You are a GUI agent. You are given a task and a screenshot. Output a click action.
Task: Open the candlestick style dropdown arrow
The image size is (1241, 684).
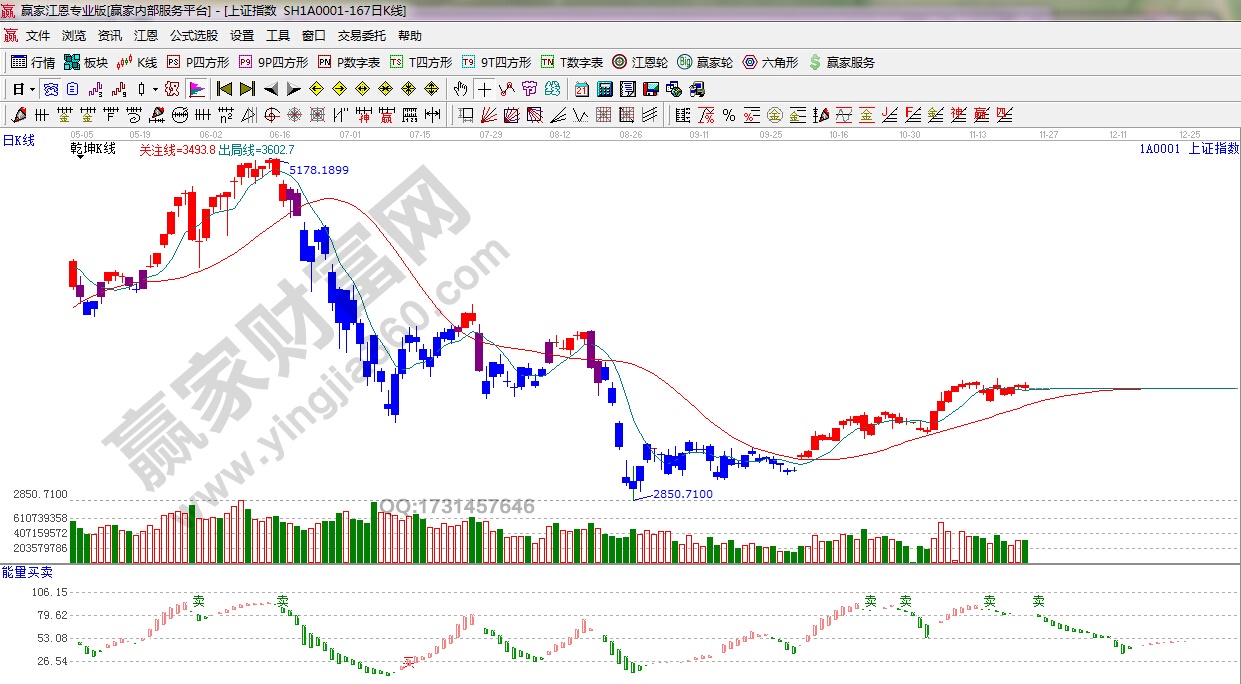[155, 89]
